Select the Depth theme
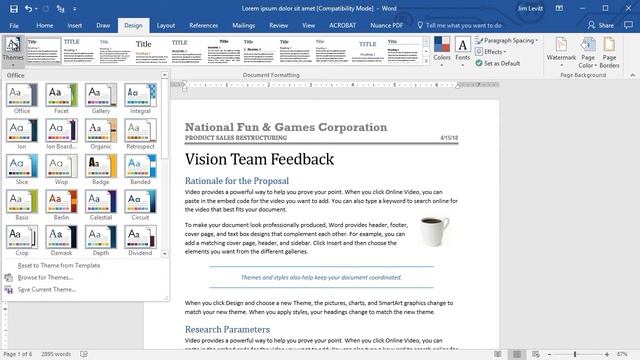Viewport: 640px width, 360px height. click(101, 240)
